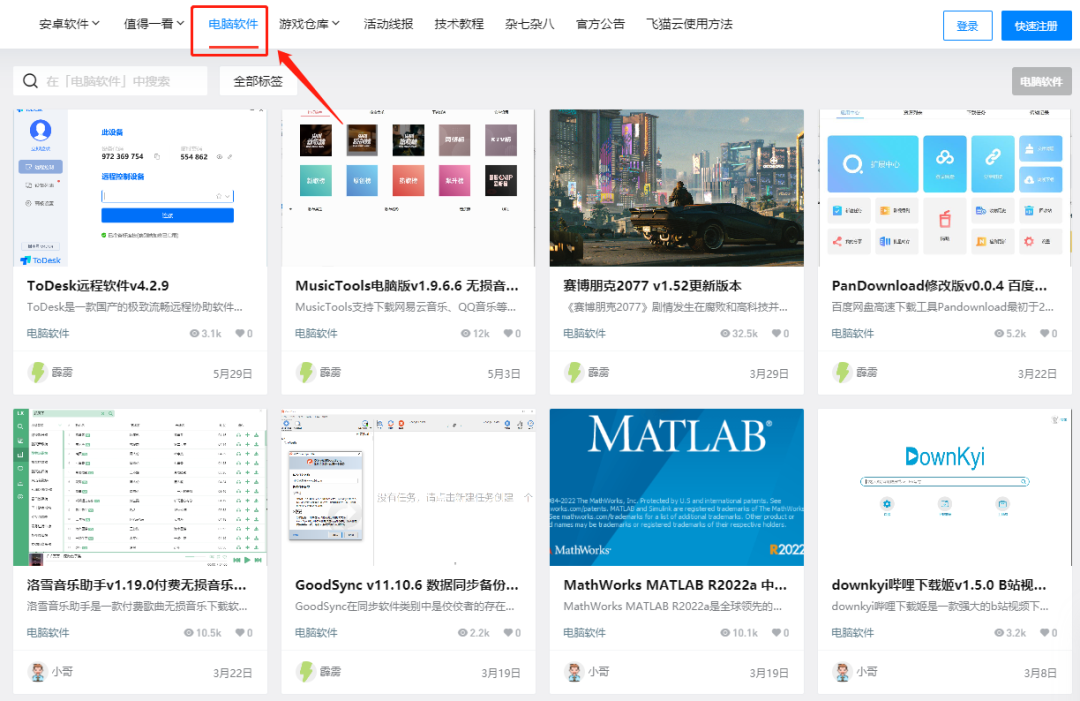Click the 32.5k views icon on 赛博朋克2077 card

click(725, 333)
